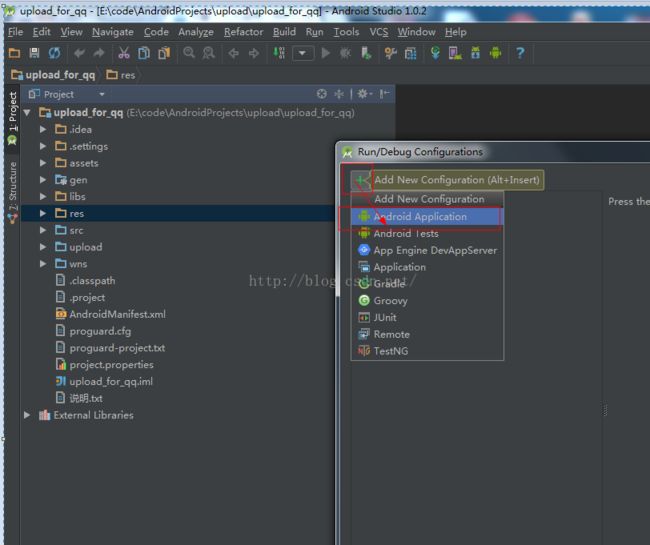Click the upload_for_qq breadcrumb
The width and height of the screenshot is (650, 545).
(x=53, y=75)
